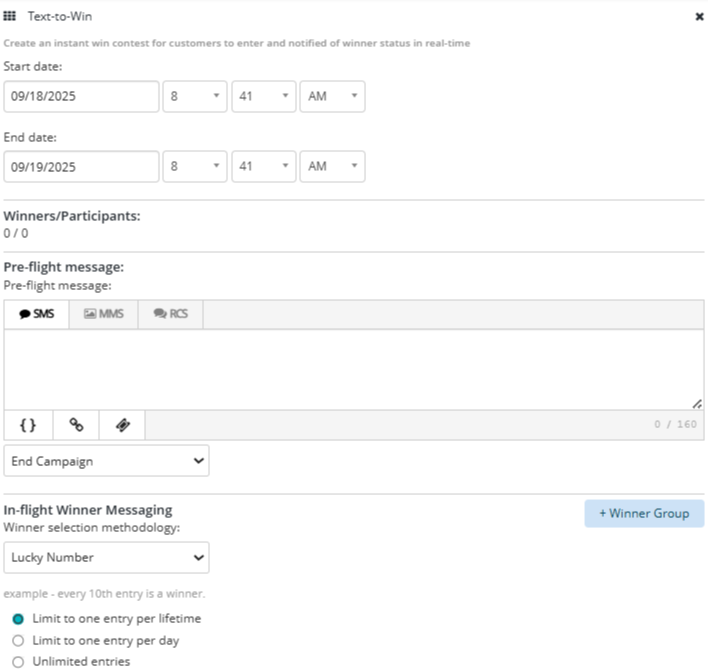708x670 pixels.
Task: Open the end date minute dropdown
Action: 264,167
